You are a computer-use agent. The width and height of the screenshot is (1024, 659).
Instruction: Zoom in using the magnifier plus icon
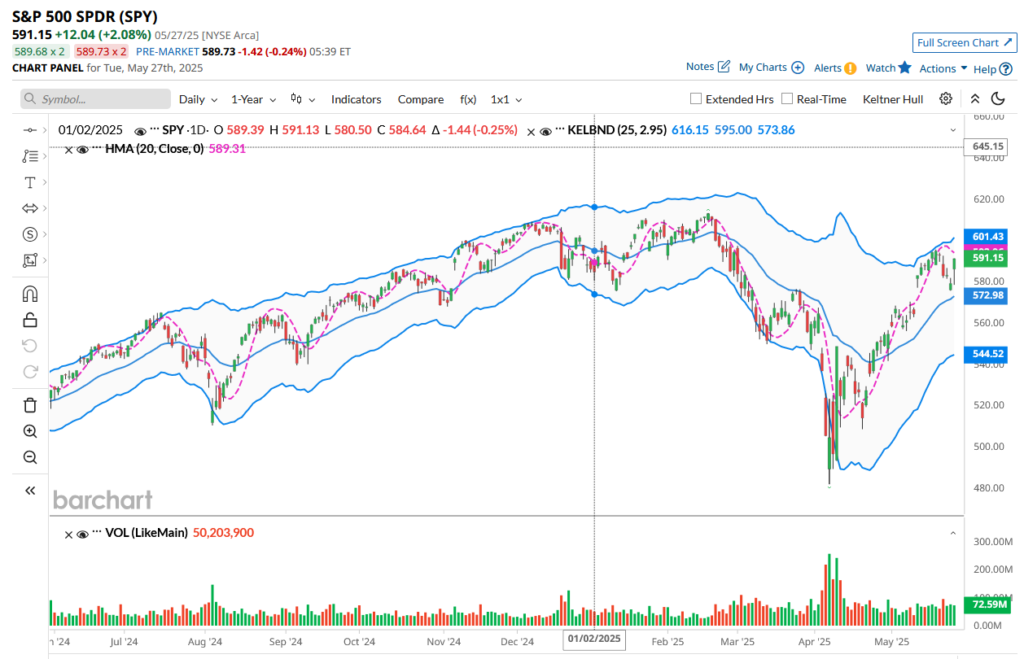pyautogui.click(x=30, y=431)
